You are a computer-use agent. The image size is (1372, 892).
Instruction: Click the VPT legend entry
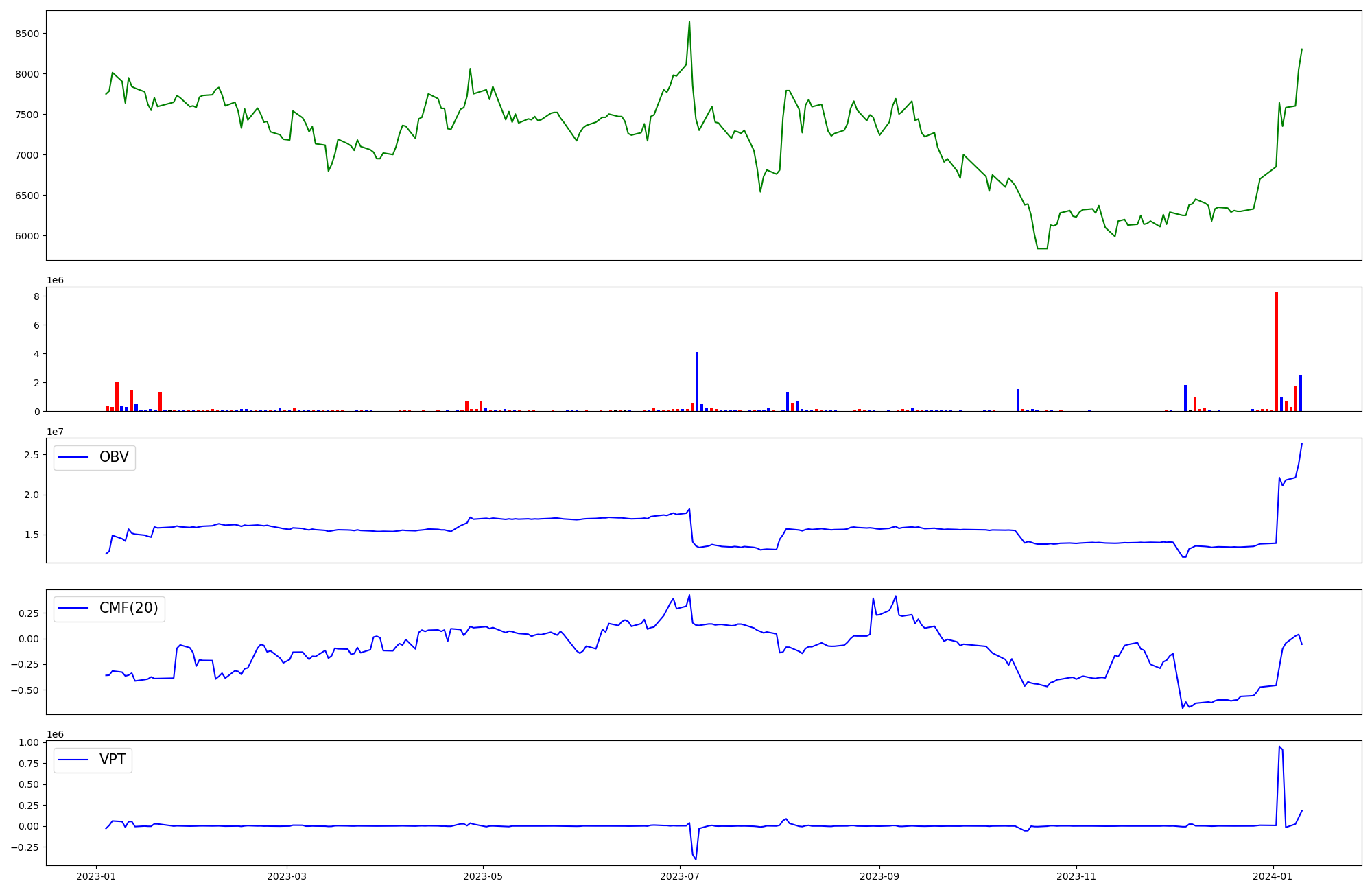pos(113,760)
